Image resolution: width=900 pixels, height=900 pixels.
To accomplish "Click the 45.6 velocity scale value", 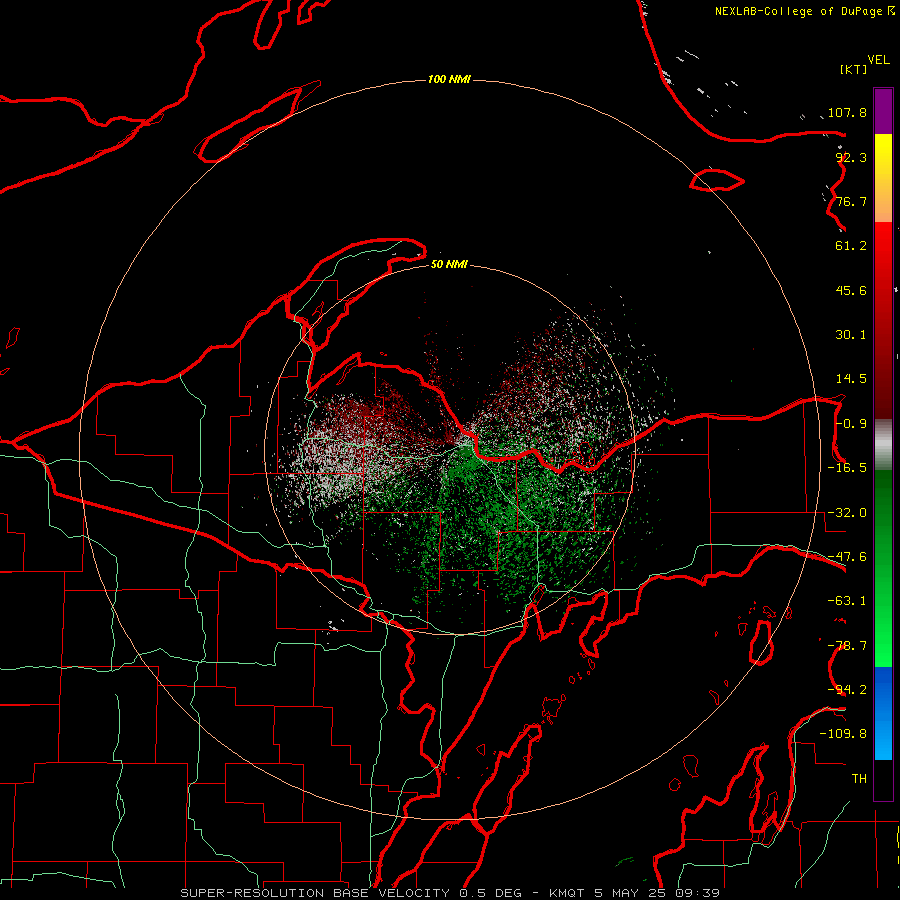I will [851, 290].
